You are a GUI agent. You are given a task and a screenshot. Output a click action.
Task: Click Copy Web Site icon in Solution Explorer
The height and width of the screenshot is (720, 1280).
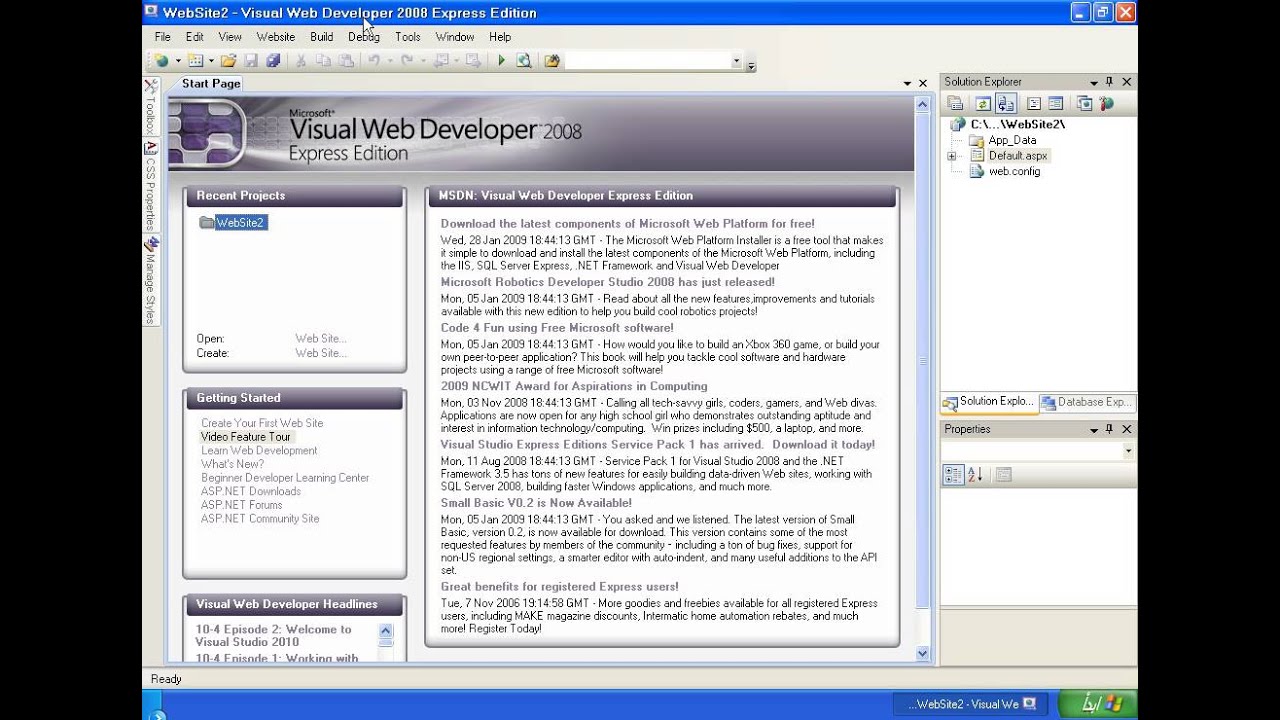point(1084,103)
